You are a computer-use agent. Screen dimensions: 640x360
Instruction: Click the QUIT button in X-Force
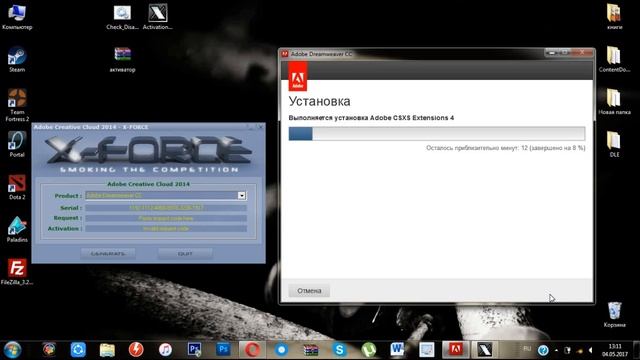pyautogui.click(x=185, y=253)
